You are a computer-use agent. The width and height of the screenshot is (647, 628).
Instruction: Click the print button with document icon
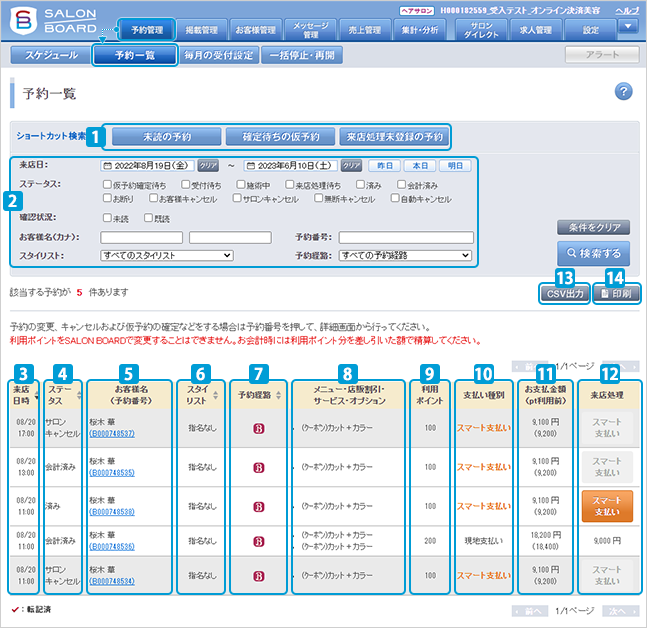tap(615, 293)
